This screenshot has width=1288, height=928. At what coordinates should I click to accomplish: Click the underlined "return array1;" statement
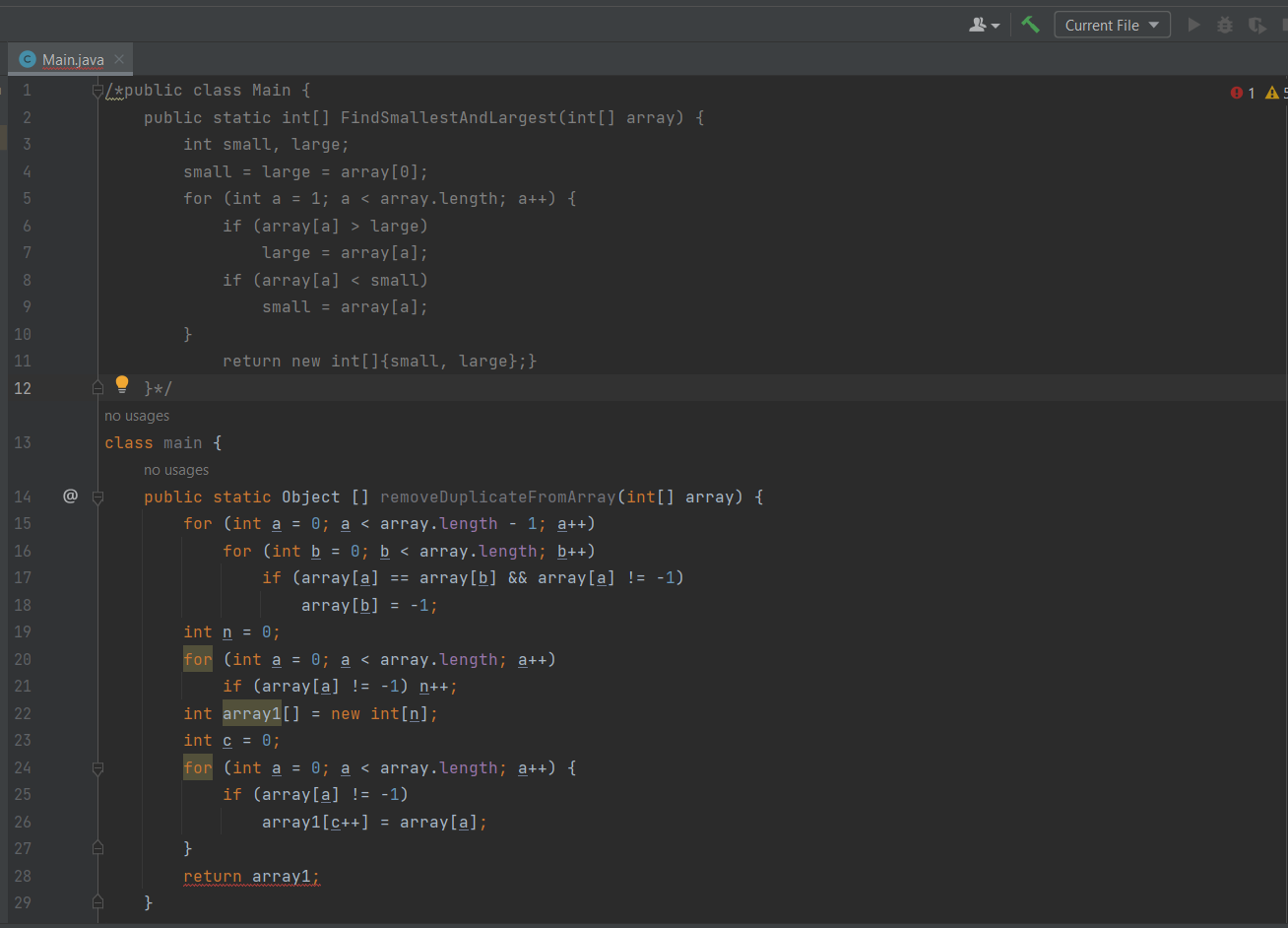click(252, 877)
